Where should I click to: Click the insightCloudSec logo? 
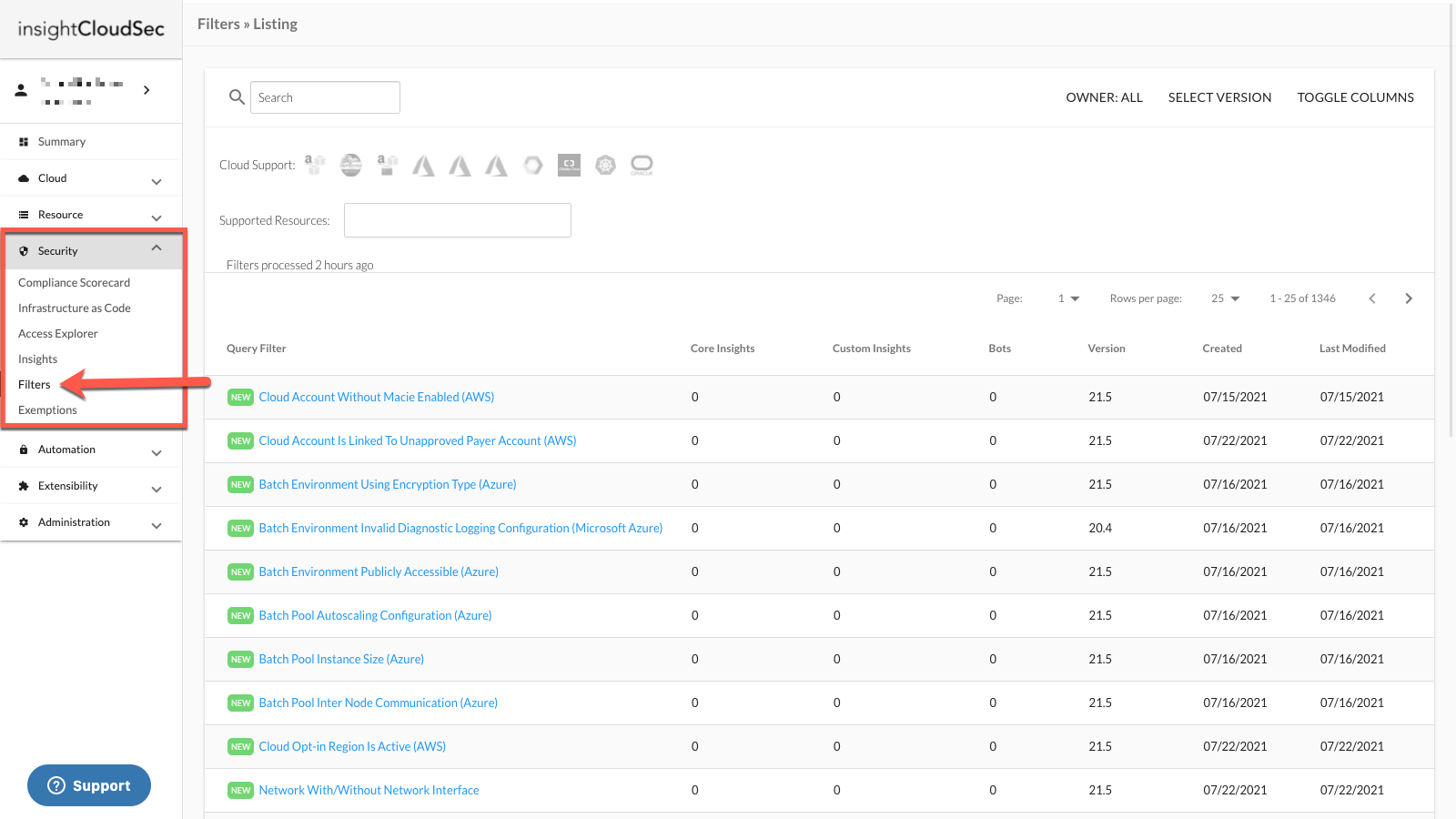click(91, 29)
